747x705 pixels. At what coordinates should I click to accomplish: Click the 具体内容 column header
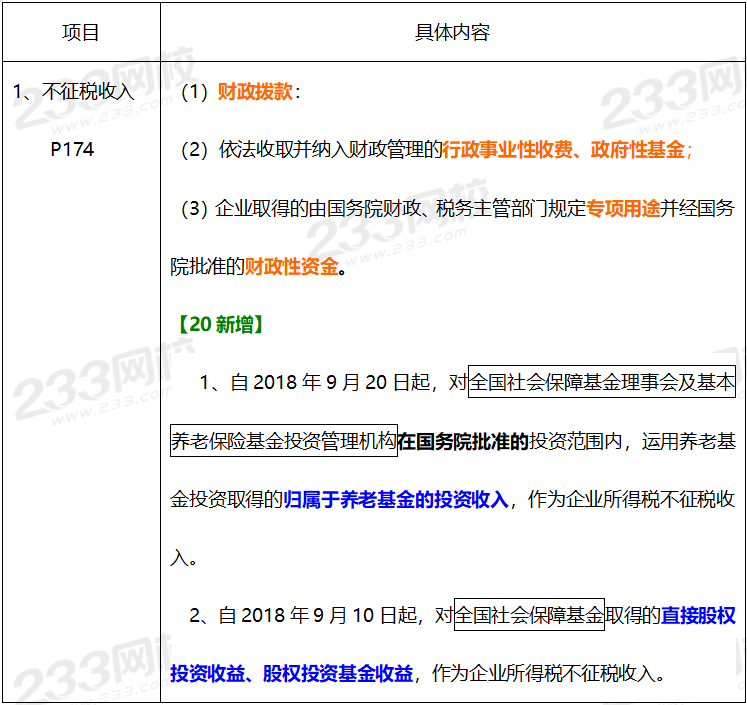452,32
